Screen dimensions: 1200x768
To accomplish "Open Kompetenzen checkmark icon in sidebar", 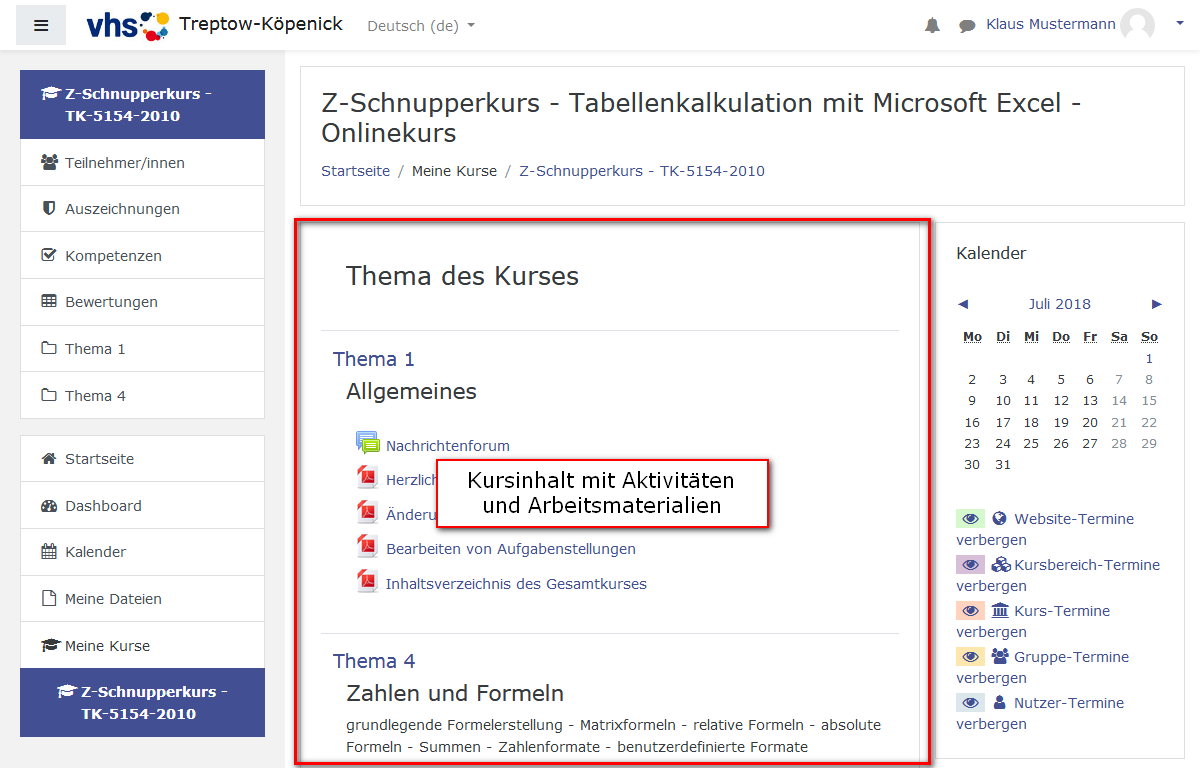I will [x=49, y=255].
